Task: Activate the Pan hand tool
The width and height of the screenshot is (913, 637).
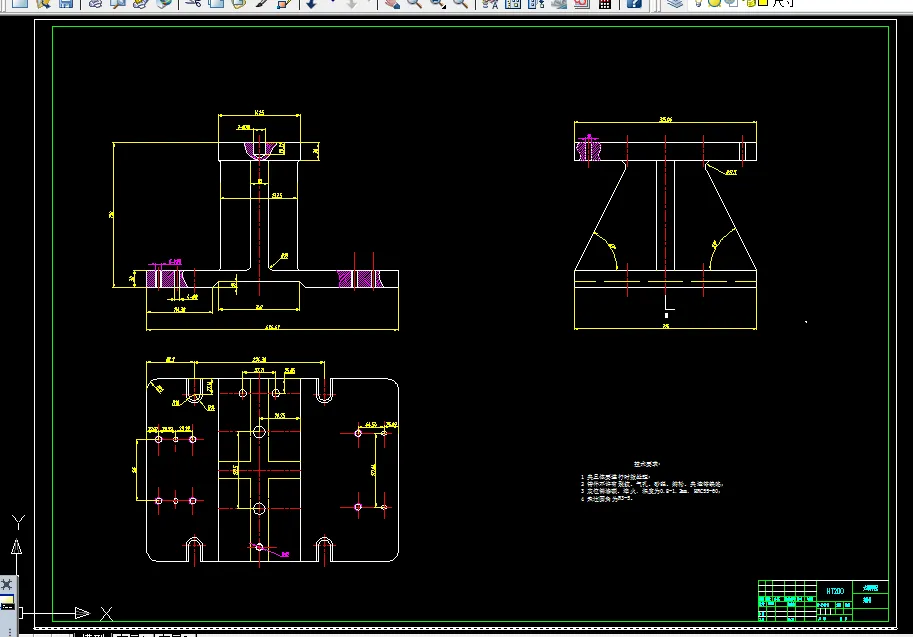Action: 392,3
